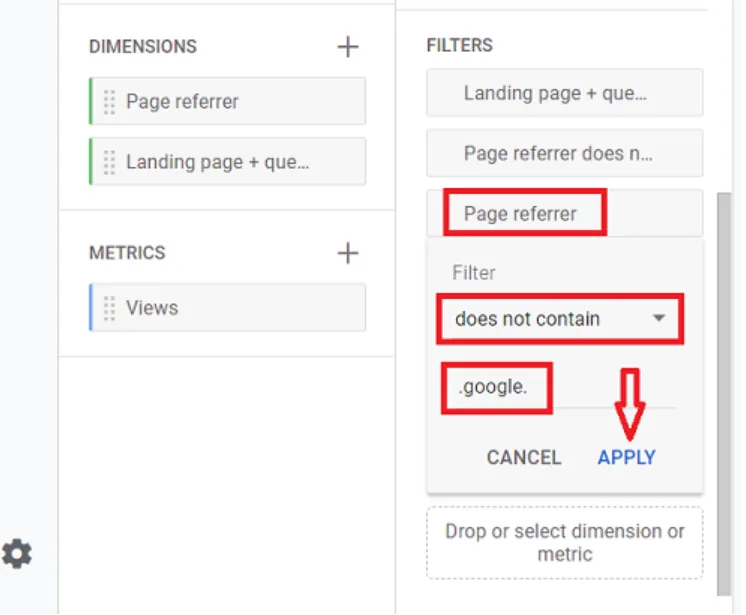Click the FILTERS section heading

click(x=459, y=46)
